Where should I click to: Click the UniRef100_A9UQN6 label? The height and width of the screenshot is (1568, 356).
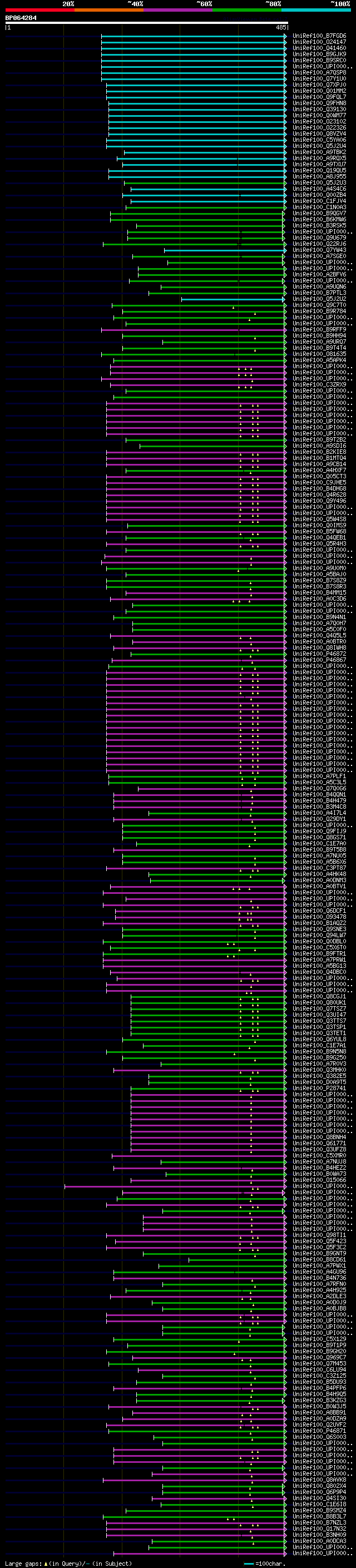tap(319, 286)
